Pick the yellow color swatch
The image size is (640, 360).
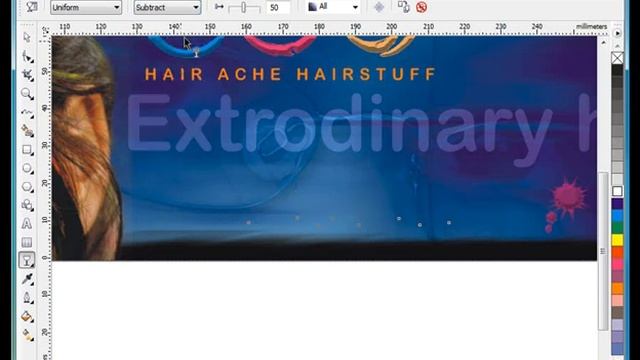(618, 240)
